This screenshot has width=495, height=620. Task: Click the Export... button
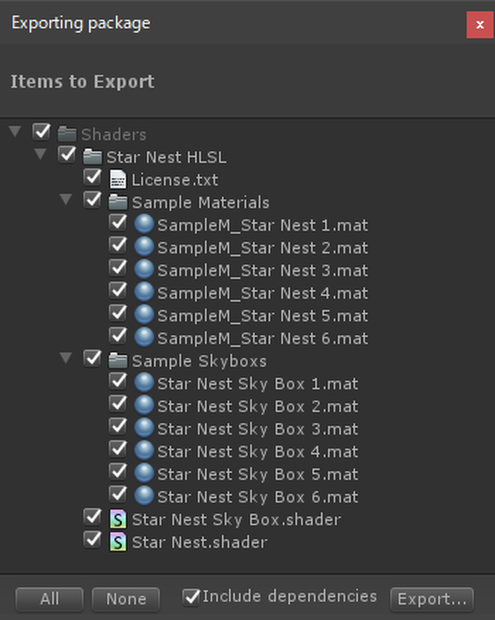coord(432,599)
